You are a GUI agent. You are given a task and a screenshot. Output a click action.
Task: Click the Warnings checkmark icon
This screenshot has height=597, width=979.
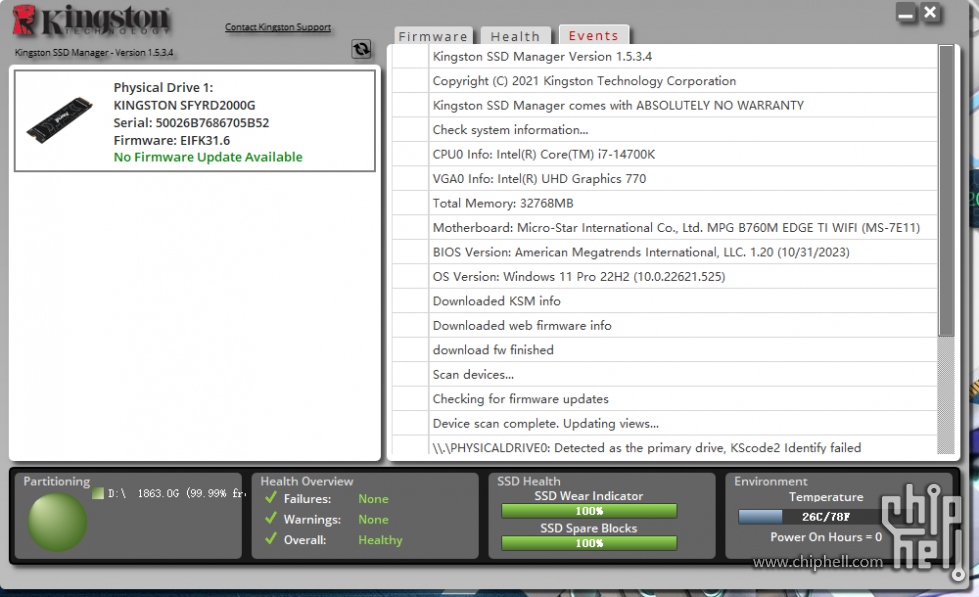(x=271, y=518)
